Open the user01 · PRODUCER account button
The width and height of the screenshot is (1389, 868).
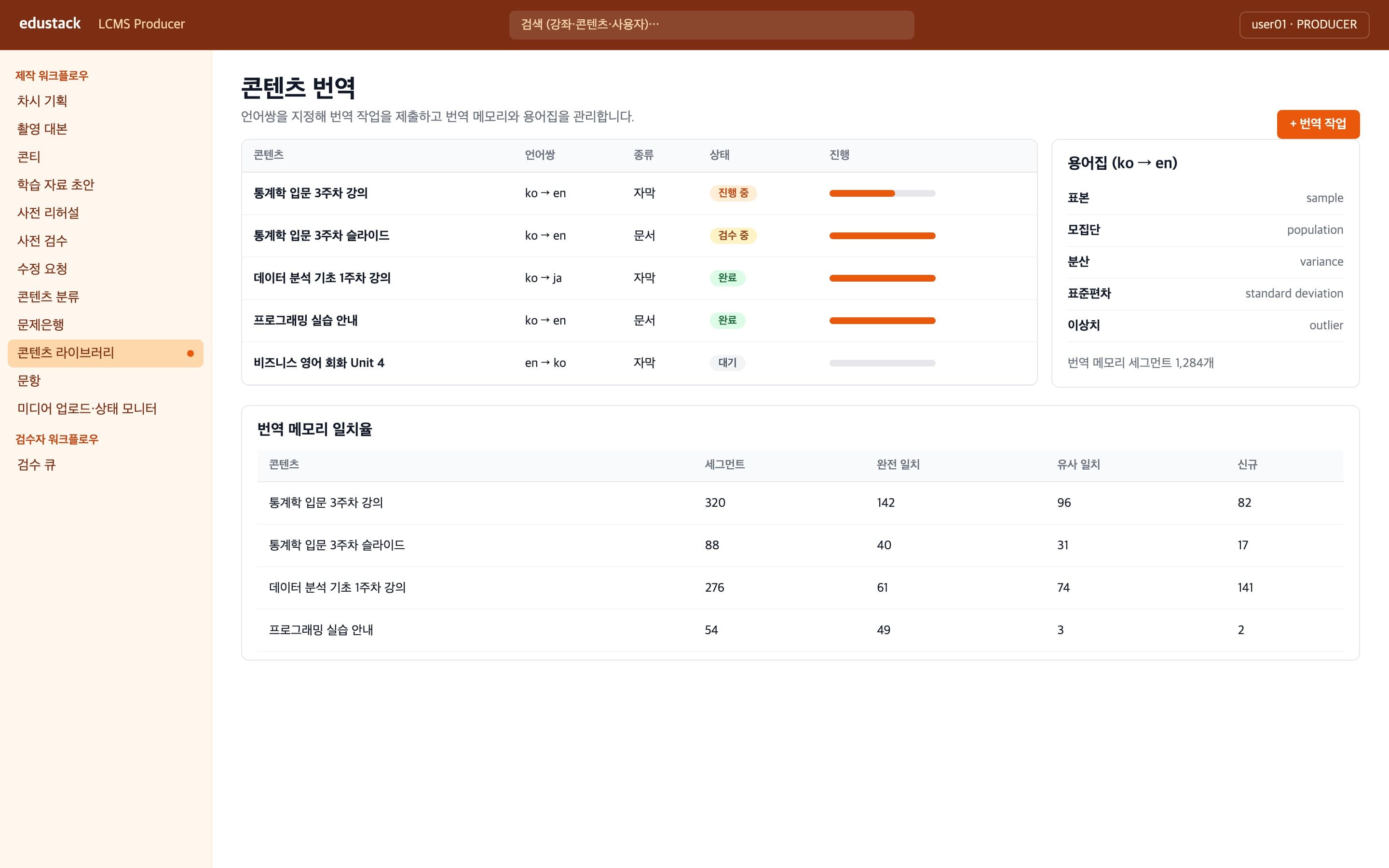1304,25
